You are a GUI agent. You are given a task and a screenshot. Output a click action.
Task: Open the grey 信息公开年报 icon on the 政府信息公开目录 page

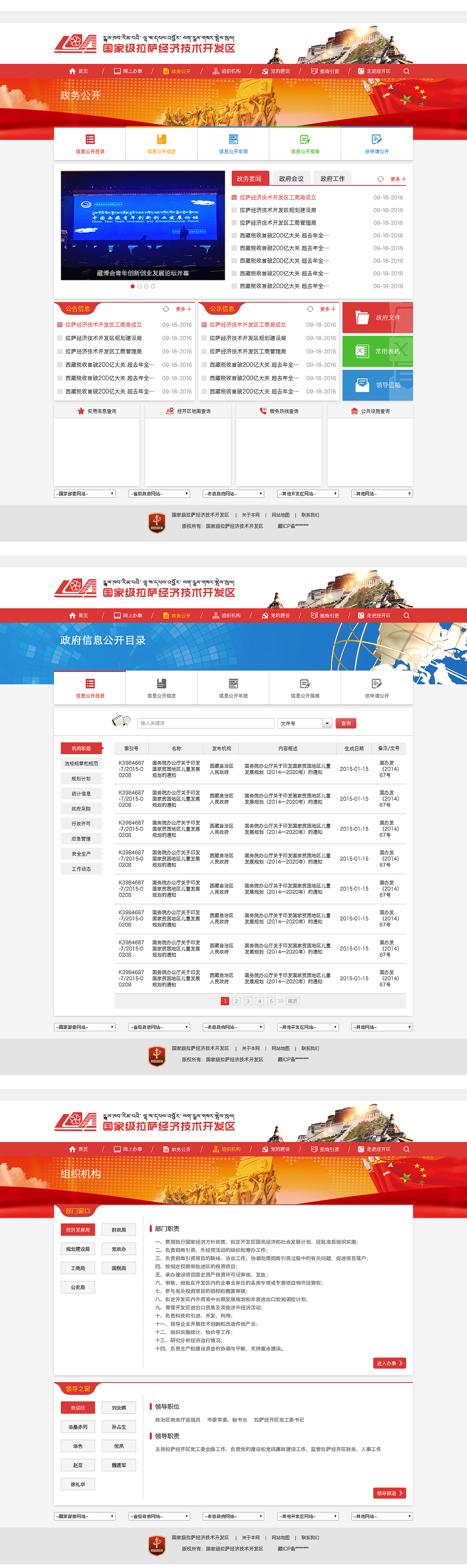233,684
